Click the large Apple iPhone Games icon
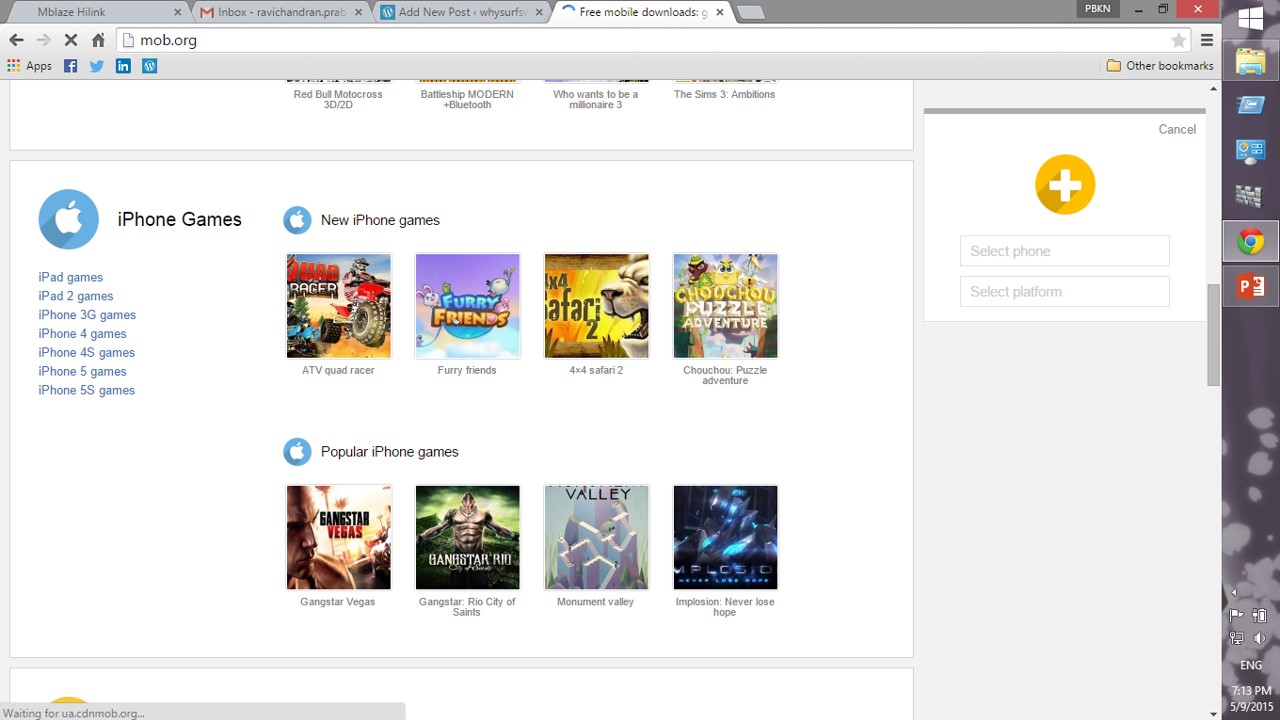The image size is (1280, 720). pyautogui.click(x=69, y=219)
